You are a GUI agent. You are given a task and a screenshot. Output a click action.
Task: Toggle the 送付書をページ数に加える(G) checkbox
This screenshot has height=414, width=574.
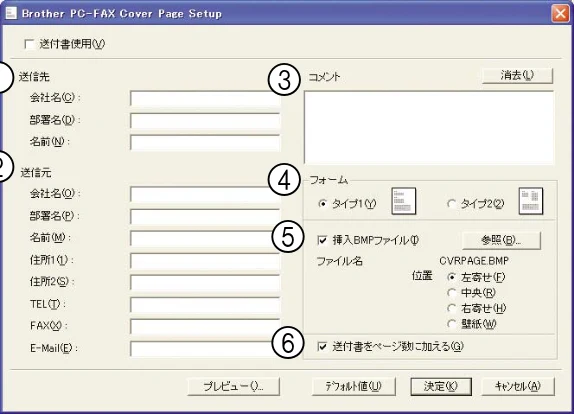pyautogui.click(x=322, y=346)
